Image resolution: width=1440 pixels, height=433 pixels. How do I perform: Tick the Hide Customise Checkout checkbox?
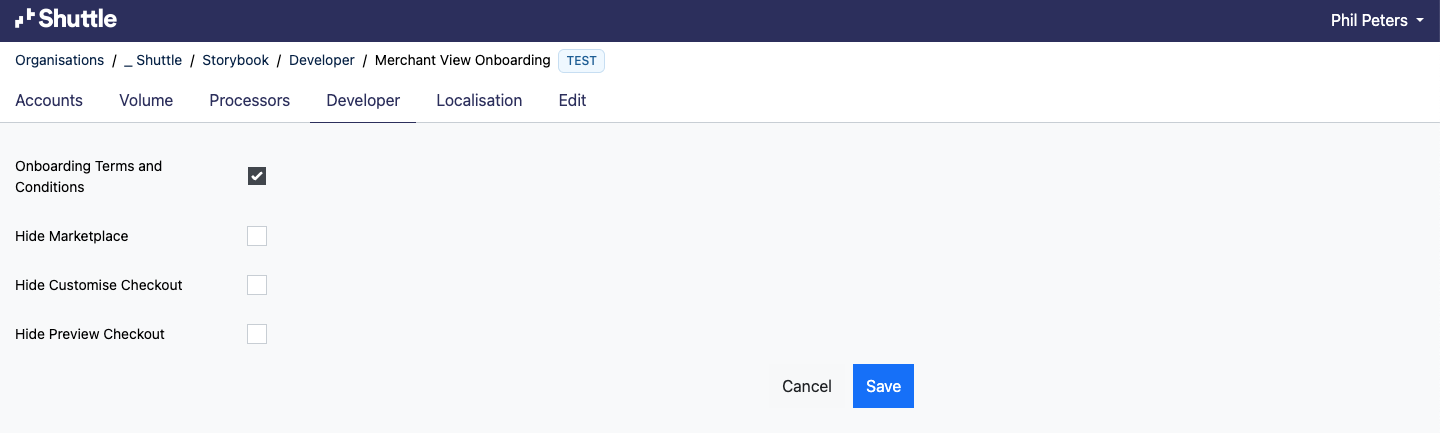pos(257,285)
